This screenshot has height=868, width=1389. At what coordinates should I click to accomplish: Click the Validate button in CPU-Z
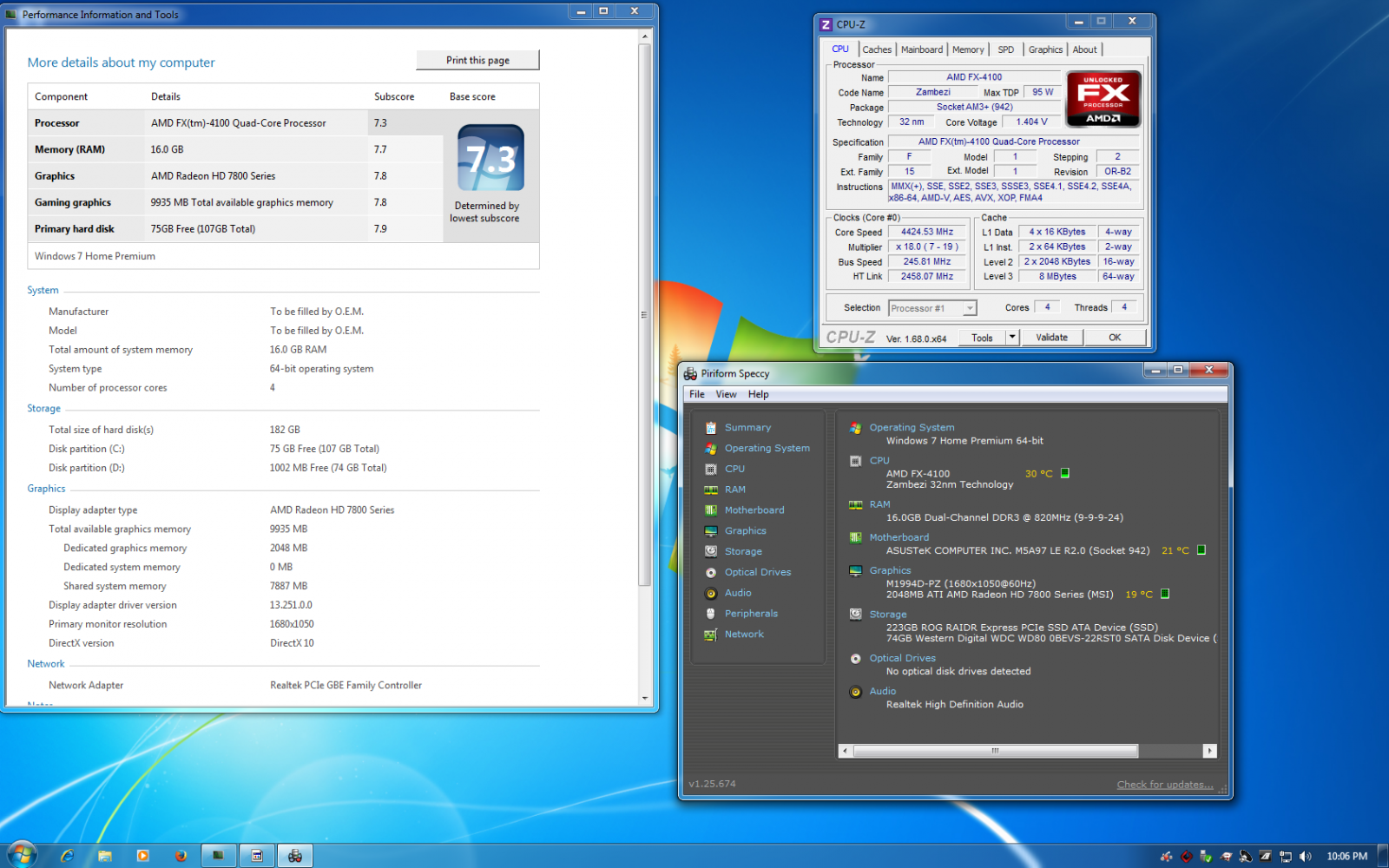[1051, 338]
